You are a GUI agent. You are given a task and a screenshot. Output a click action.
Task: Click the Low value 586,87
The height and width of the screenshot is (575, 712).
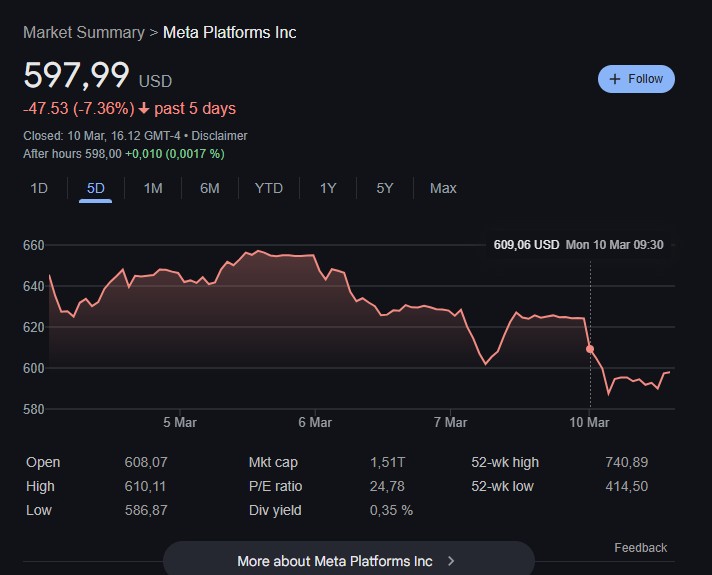pyautogui.click(x=146, y=511)
